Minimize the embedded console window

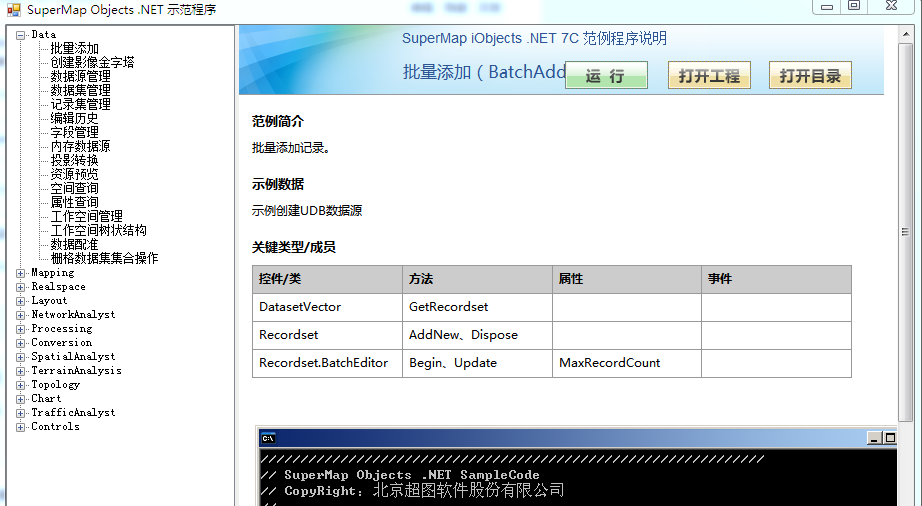[x=874, y=438]
